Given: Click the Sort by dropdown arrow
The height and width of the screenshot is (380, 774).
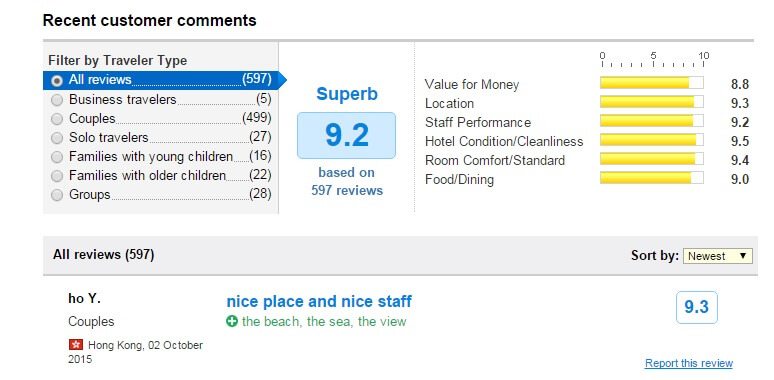Looking at the screenshot, I should (x=743, y=256).
